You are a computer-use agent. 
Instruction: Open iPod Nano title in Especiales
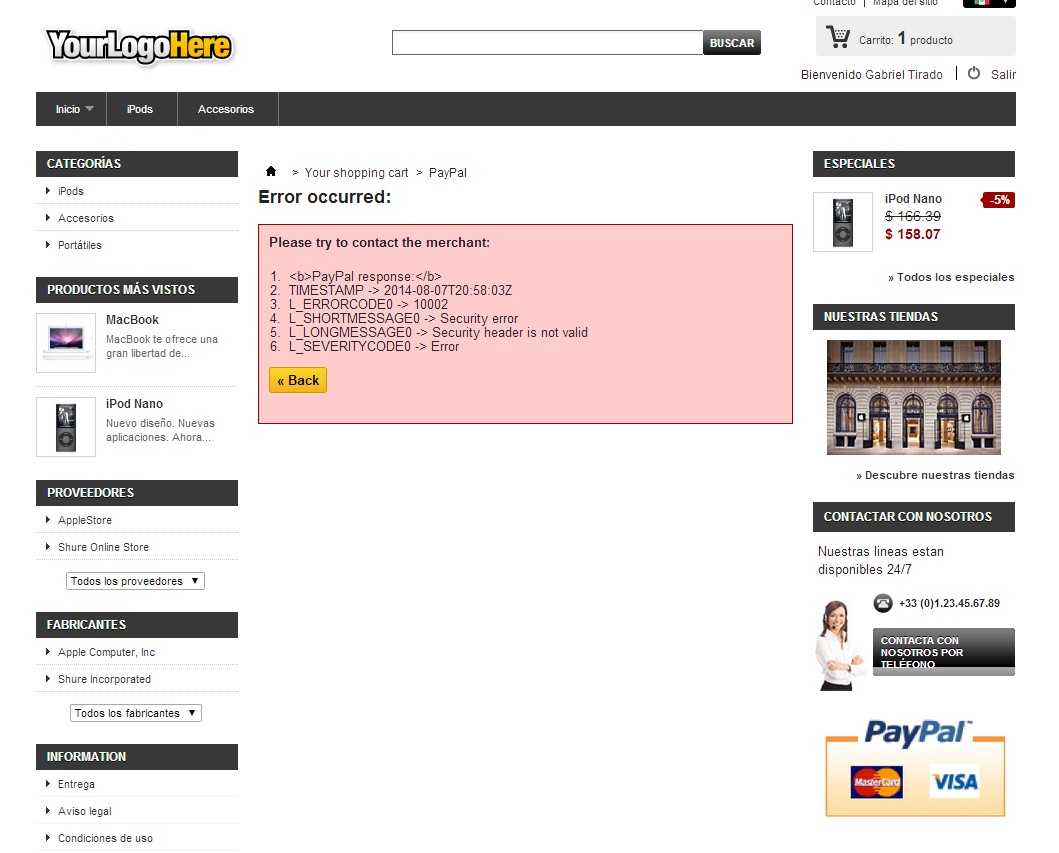coord(913,199)
